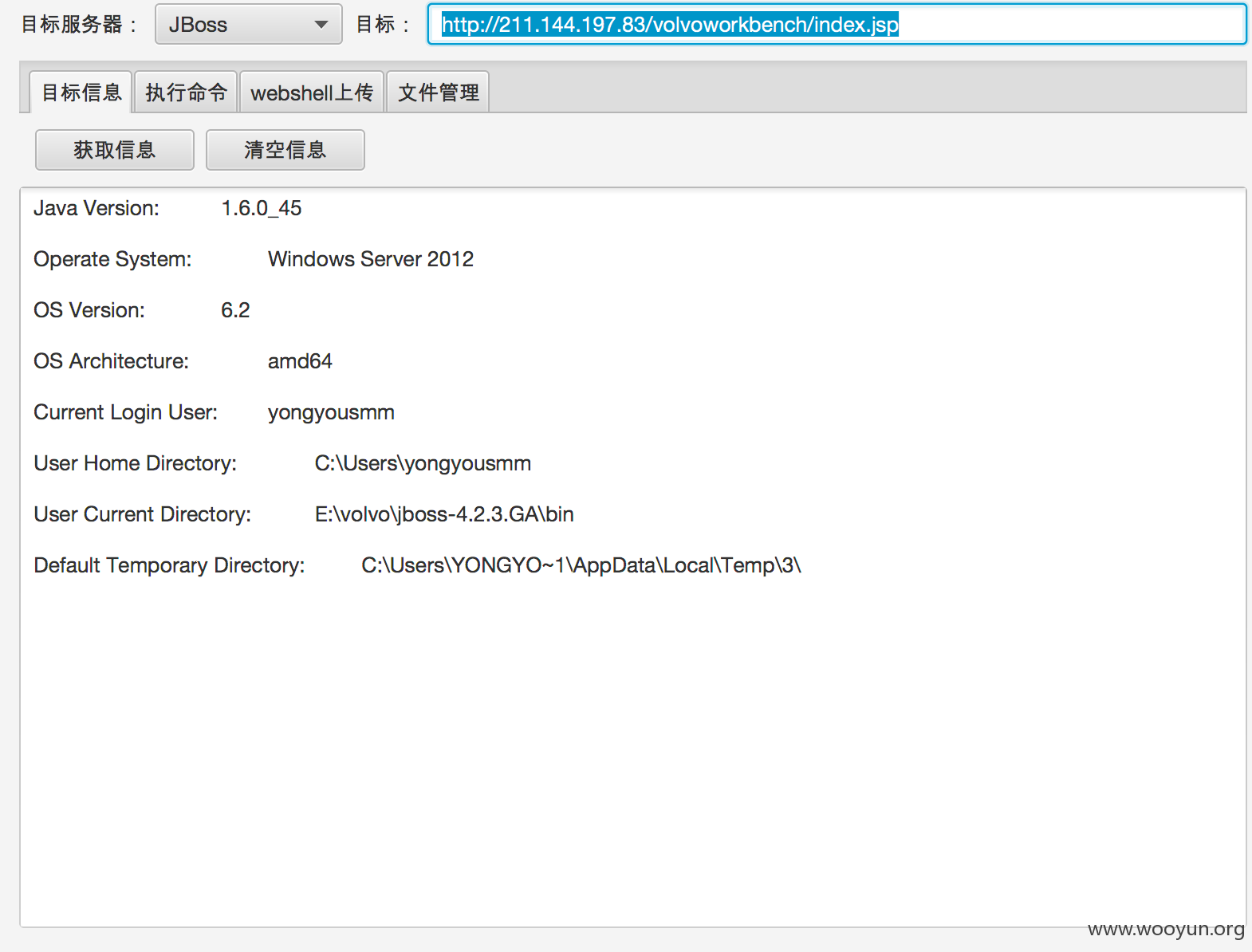Click the path E:\volvo\jboss-4.2.3.GA\bin
The height and width of the screenshot is (952, 1252).
444,515
